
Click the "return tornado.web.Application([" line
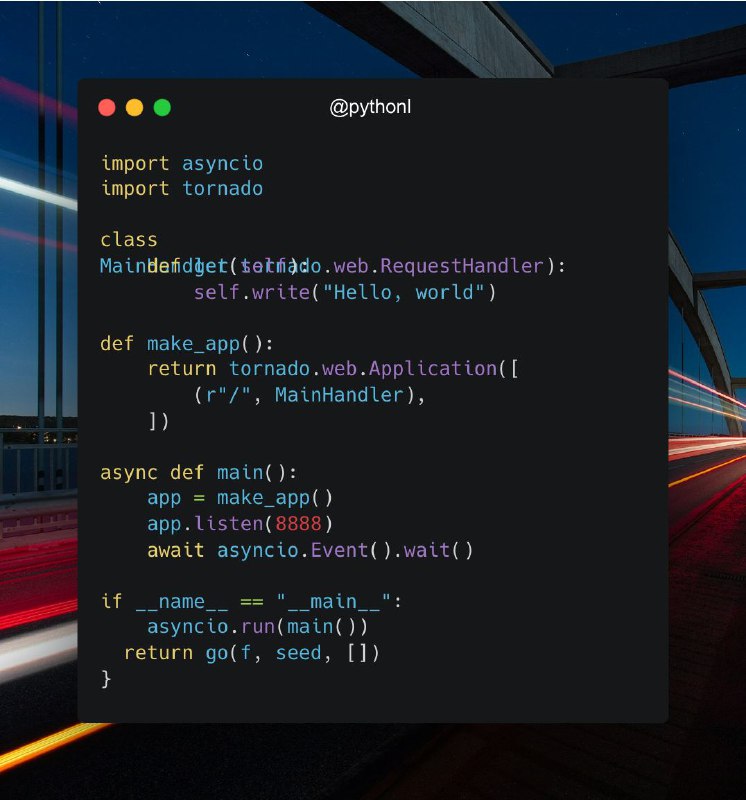click(333, 369)
